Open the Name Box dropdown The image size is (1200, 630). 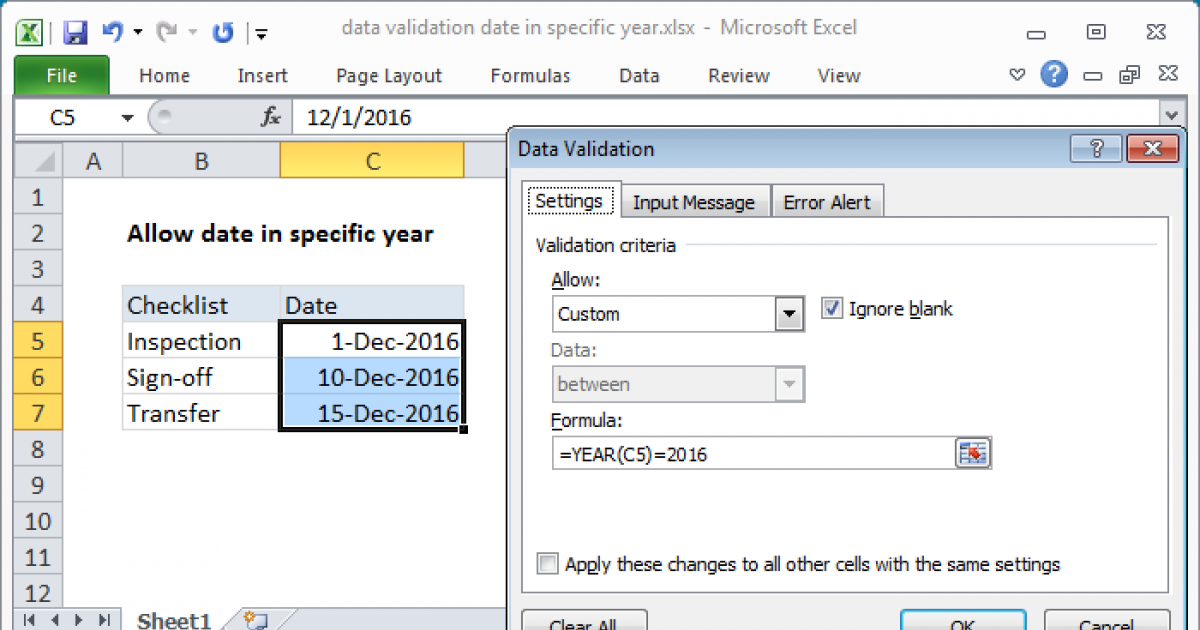(127, 117)
